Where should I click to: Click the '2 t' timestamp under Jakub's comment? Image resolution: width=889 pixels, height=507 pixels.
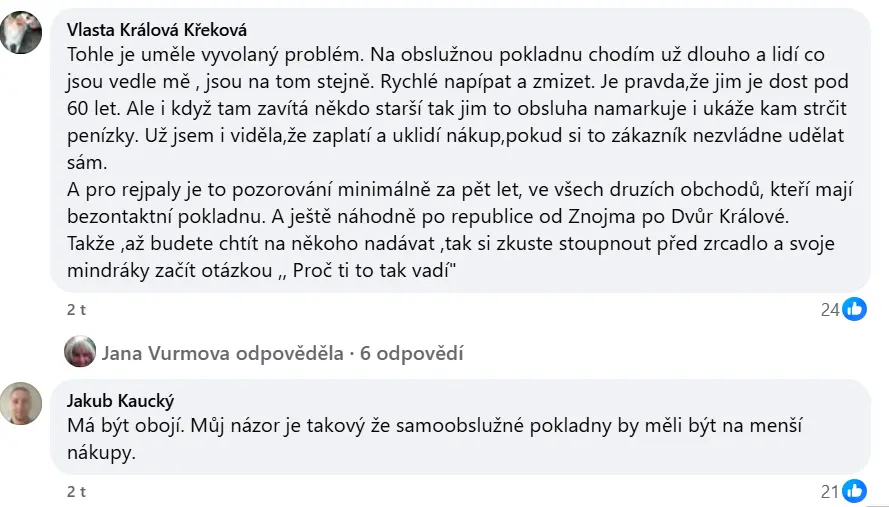click(x=76, y=491)
